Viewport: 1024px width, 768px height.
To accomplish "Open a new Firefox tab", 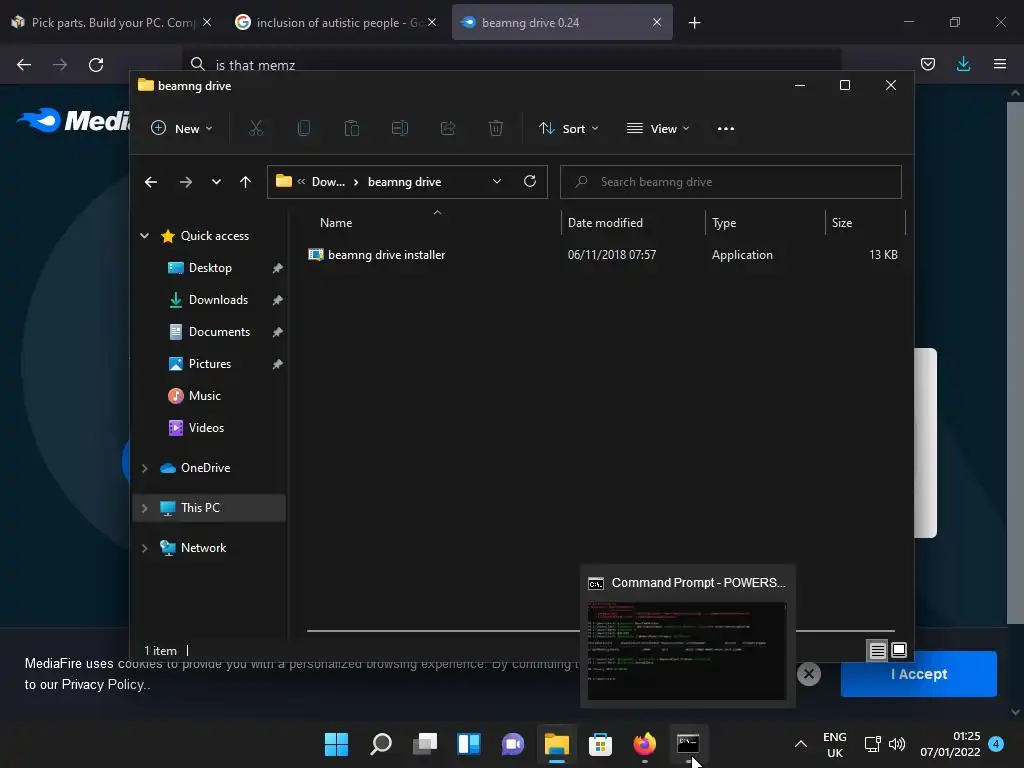I will (694, 23).
